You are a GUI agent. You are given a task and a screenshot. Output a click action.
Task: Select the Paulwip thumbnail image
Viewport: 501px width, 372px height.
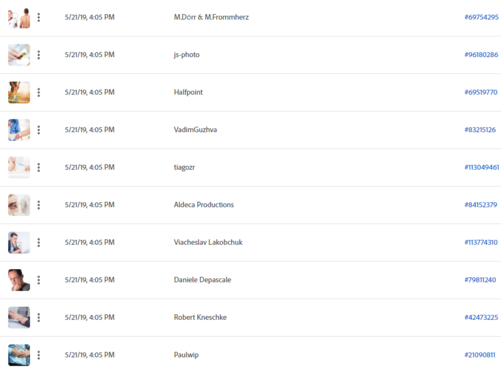point(19,355)
